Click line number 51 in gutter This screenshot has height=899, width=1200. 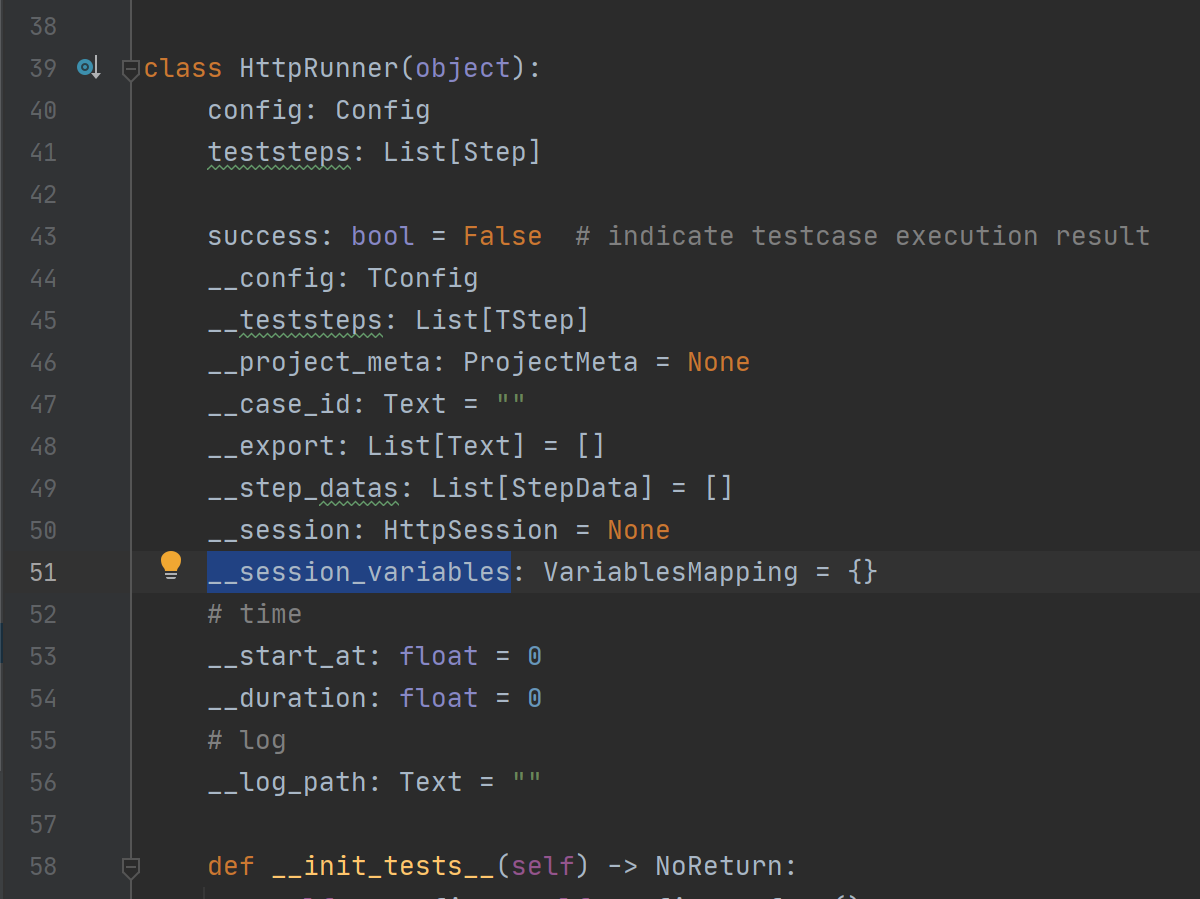[43, 572]
